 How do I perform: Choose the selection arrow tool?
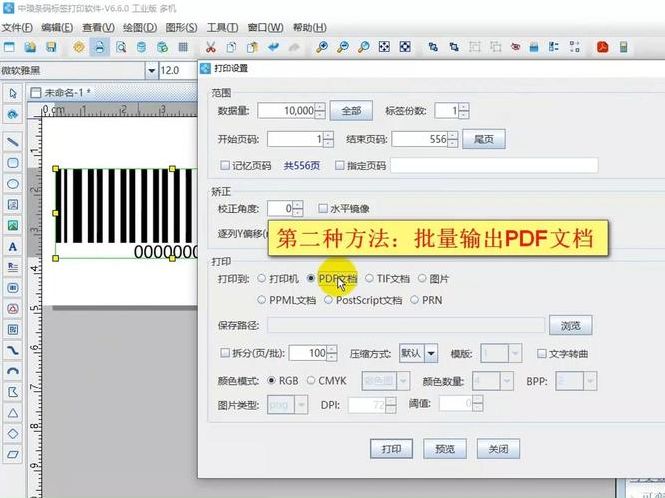[13, 93]
